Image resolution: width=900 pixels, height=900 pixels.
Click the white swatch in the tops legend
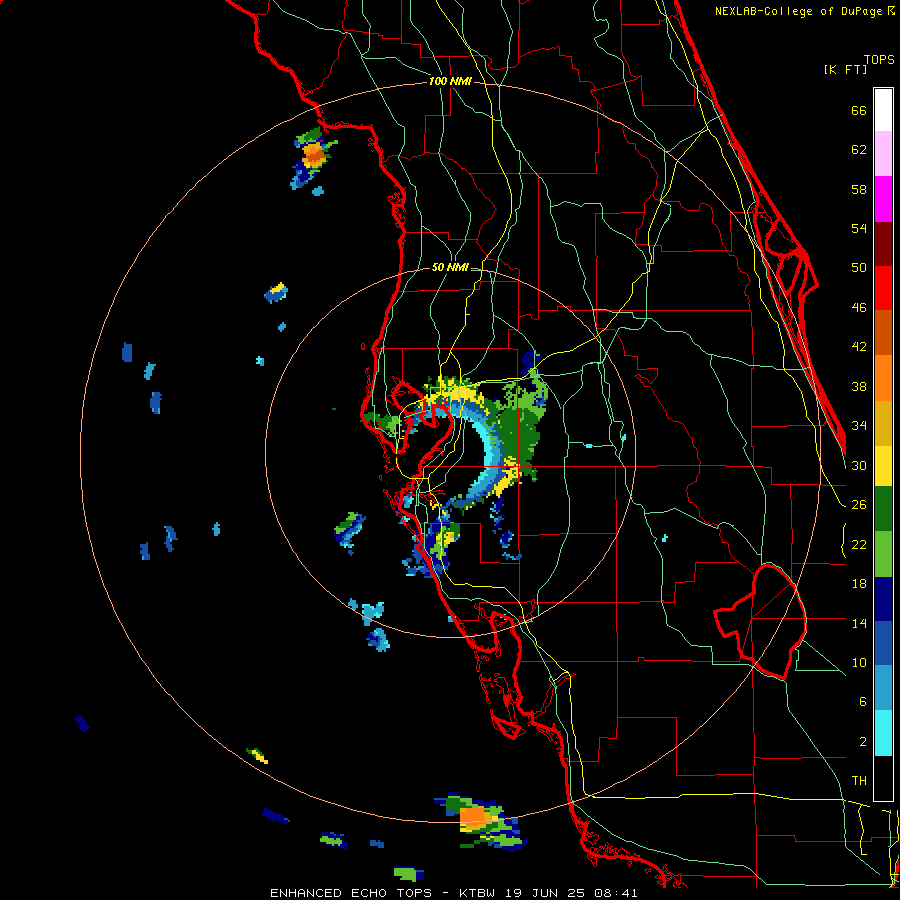883,110
